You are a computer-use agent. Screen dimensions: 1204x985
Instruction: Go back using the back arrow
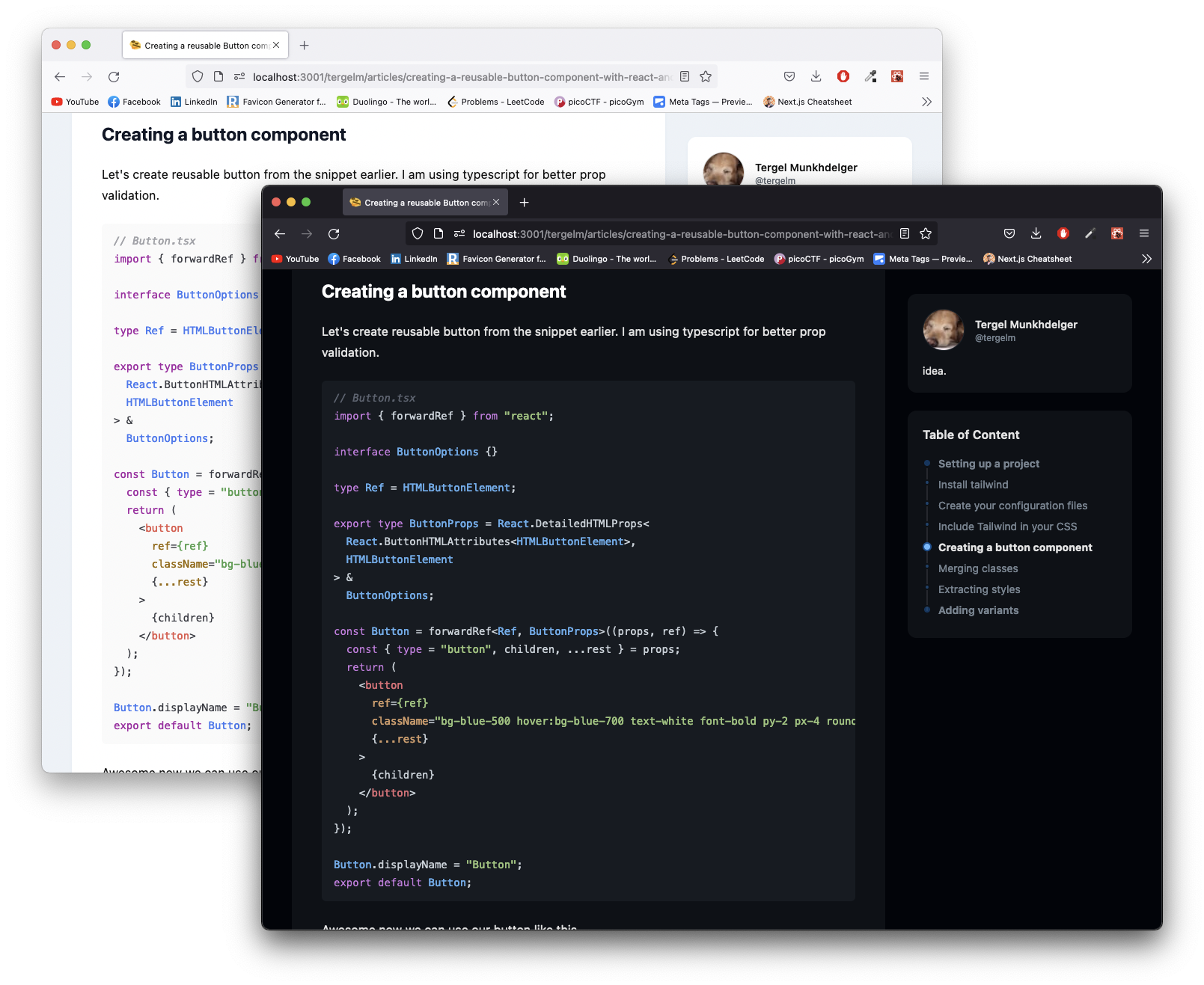(280, 233)
